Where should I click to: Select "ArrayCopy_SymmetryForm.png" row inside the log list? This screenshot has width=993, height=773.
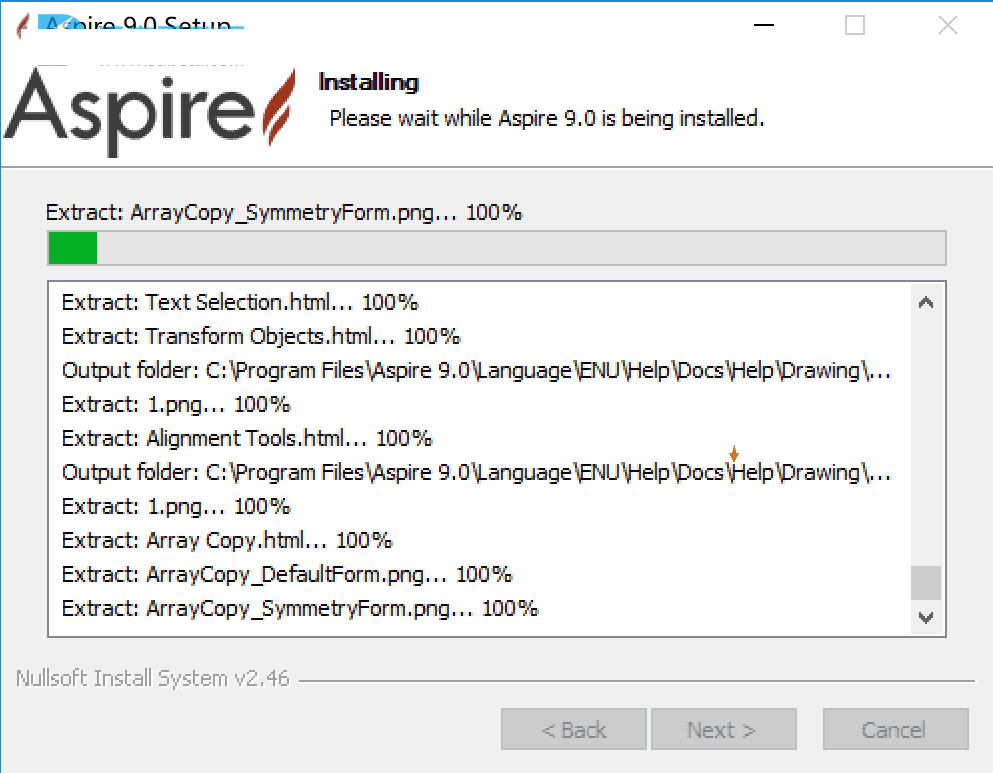tap(300, 608)
